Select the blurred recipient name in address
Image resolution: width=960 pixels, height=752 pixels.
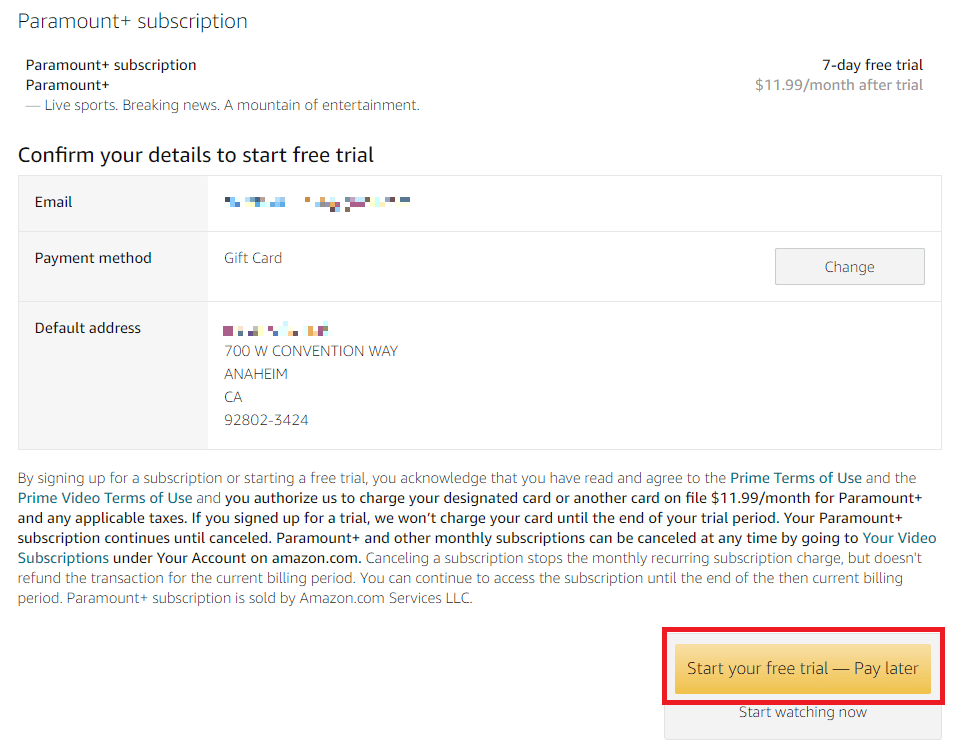click(276, 329)
